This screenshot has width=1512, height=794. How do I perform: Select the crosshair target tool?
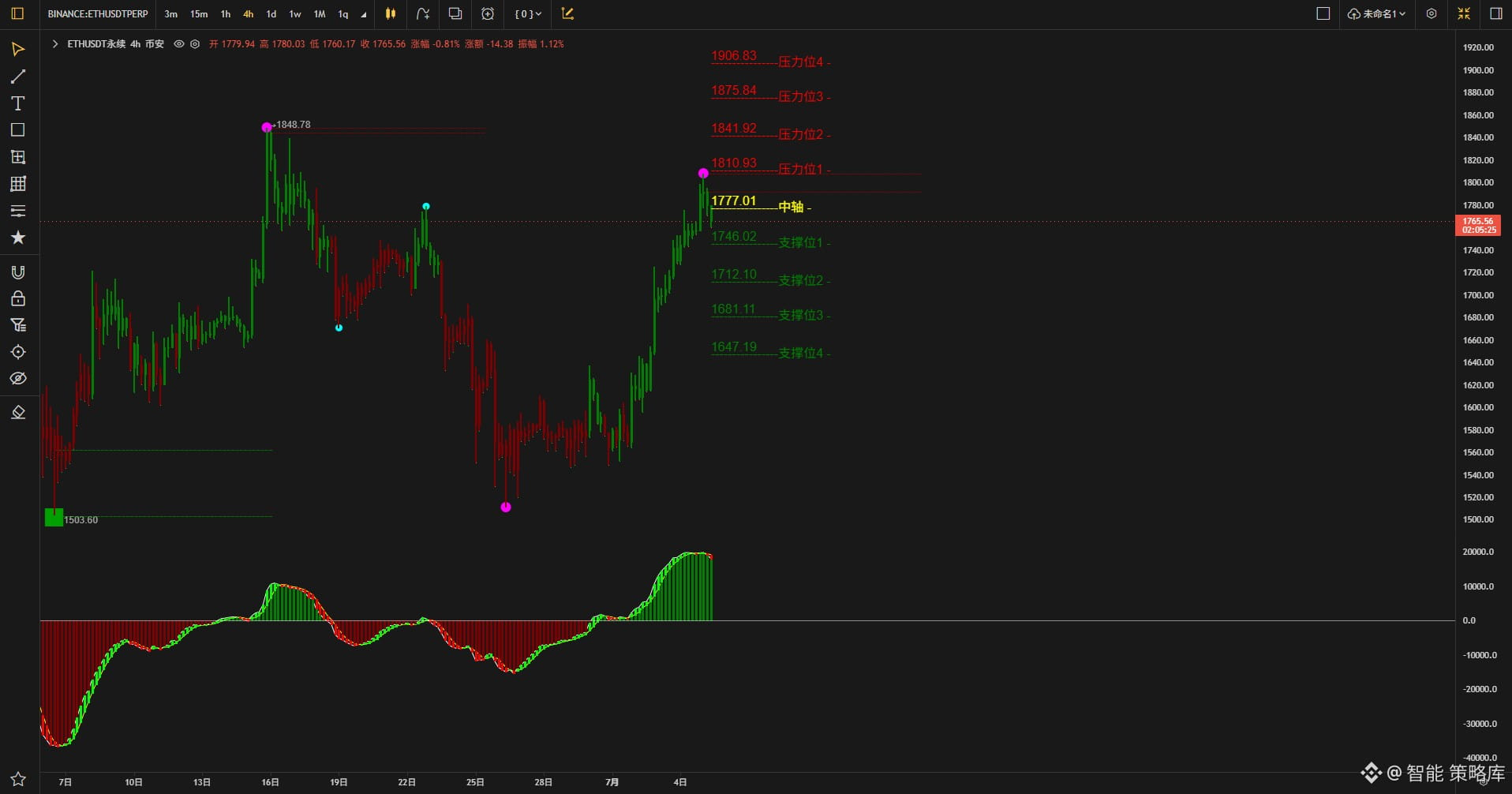click(18, 352)
